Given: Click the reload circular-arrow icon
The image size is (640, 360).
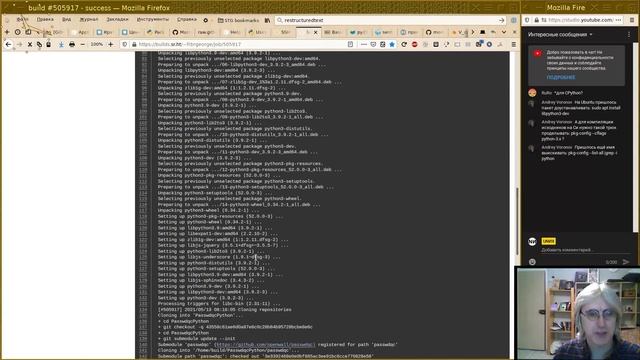Looking at the screenshot, I should (x=404, y=44).
